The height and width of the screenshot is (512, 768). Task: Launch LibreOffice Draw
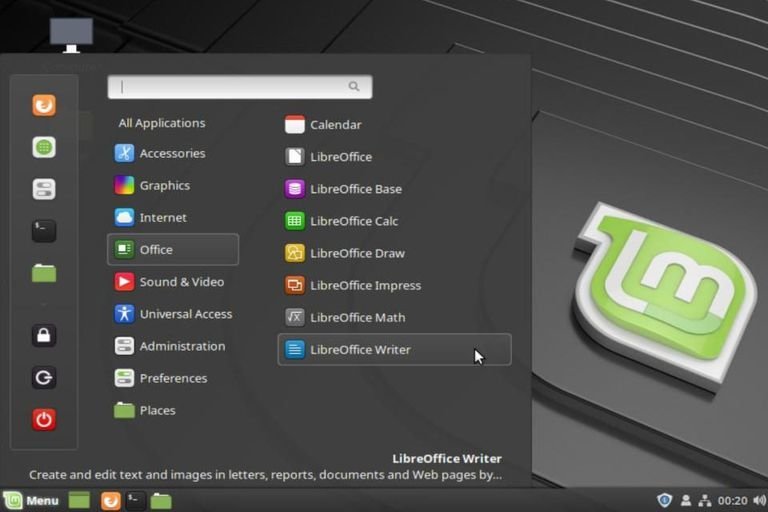tap(394, 253)
